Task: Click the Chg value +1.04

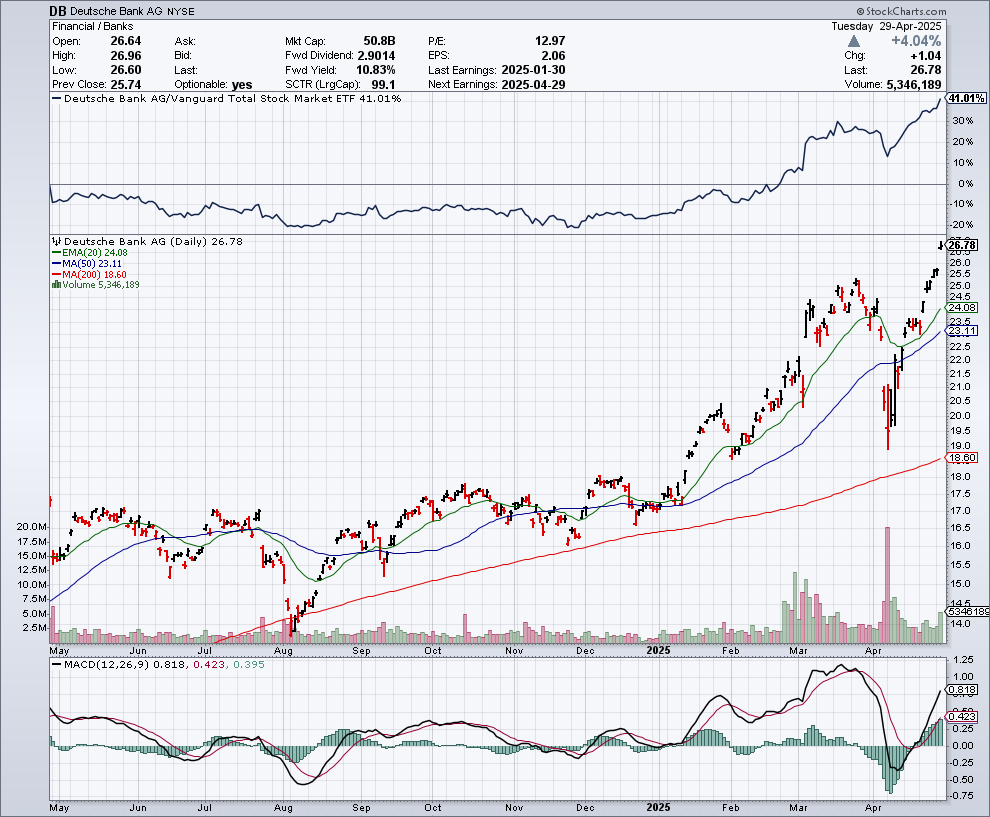Action: point(926,56)
